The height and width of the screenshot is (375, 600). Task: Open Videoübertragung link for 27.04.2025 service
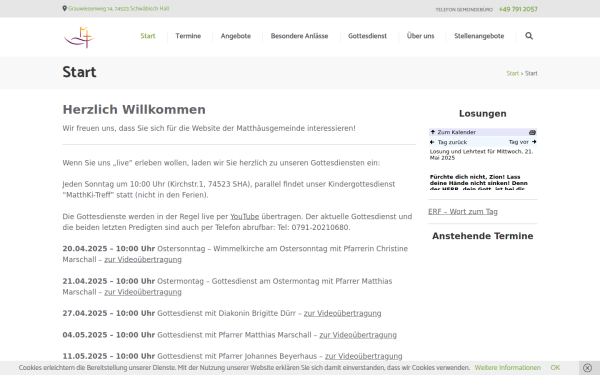(x=342, y=313)
